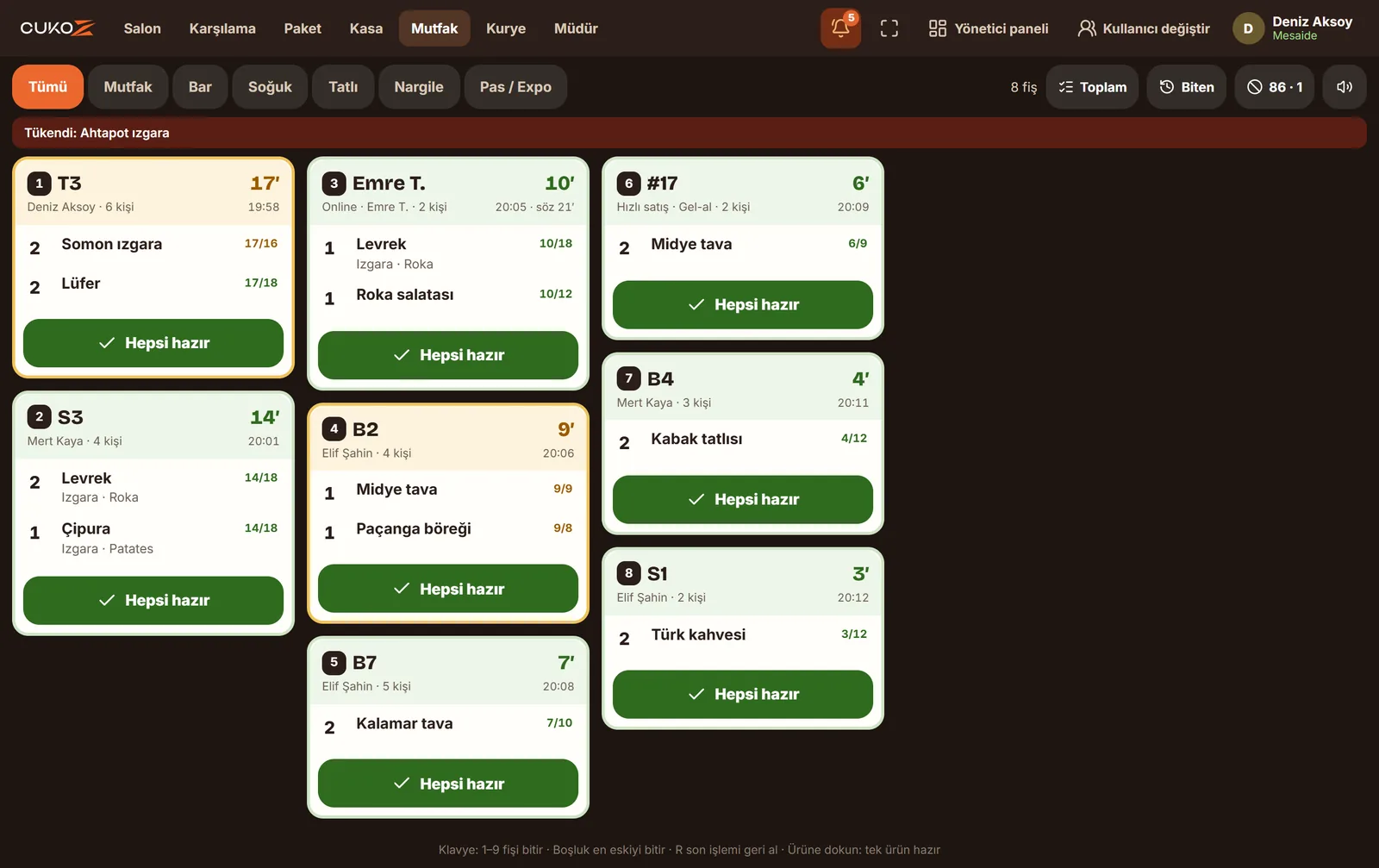Mark all ready on S1 ticket

[743, 695]
